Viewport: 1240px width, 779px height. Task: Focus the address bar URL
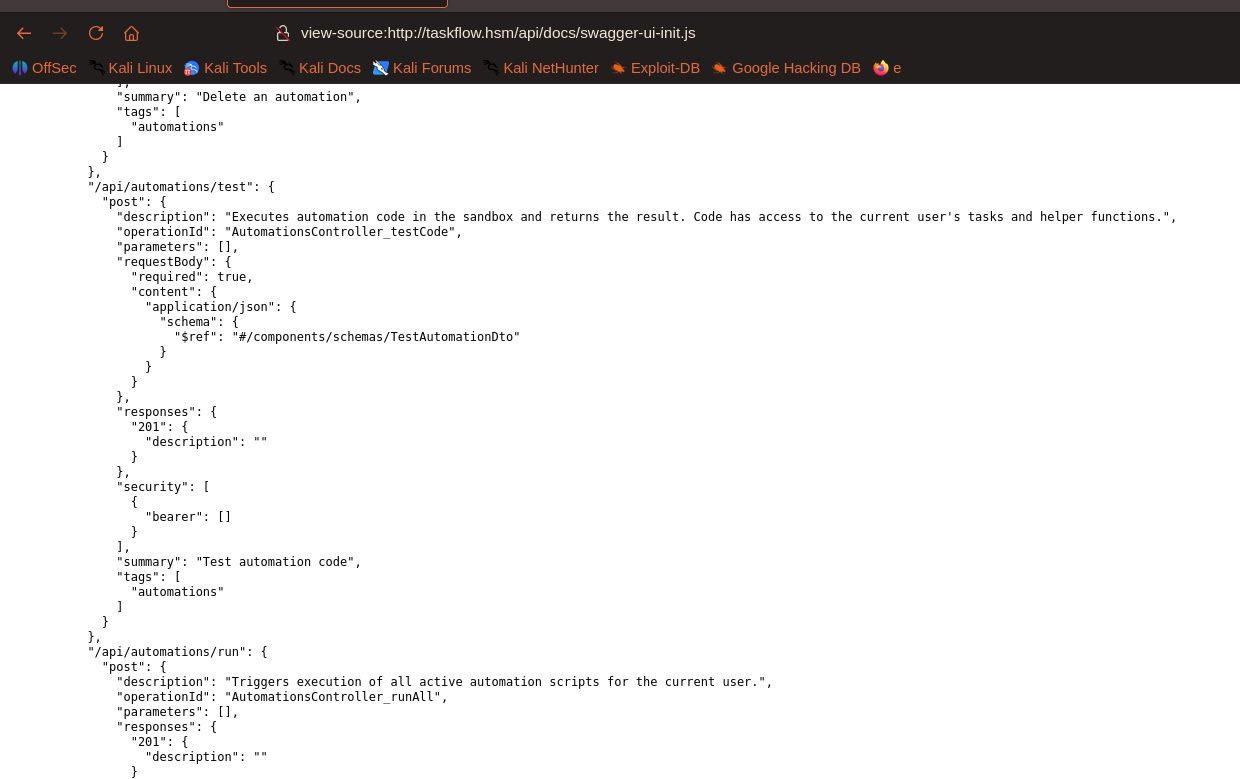pos(498,33)
